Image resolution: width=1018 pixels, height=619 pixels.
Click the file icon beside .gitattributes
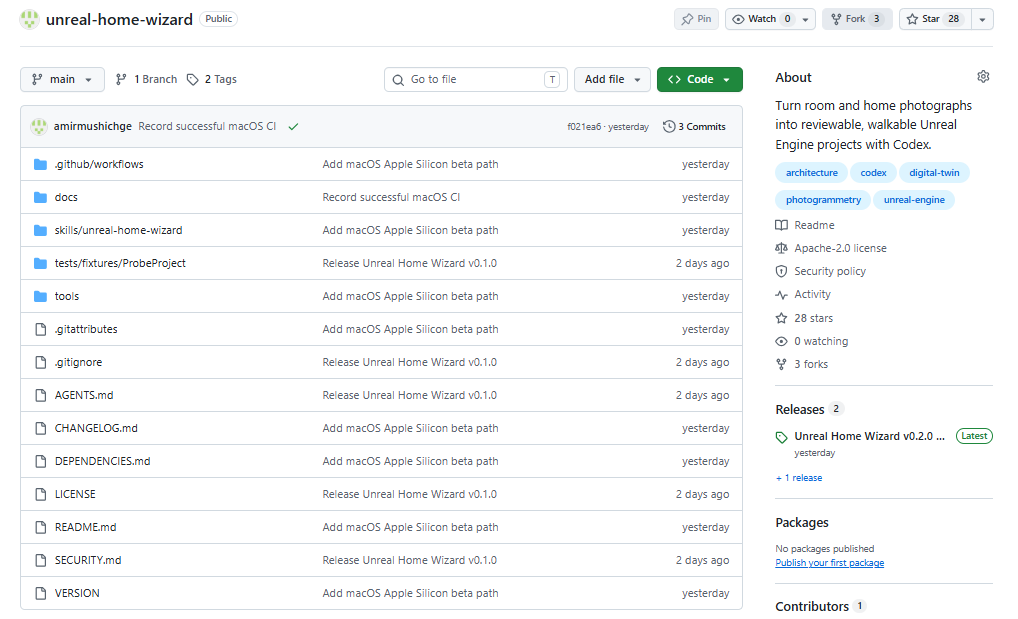pos(41,329)
